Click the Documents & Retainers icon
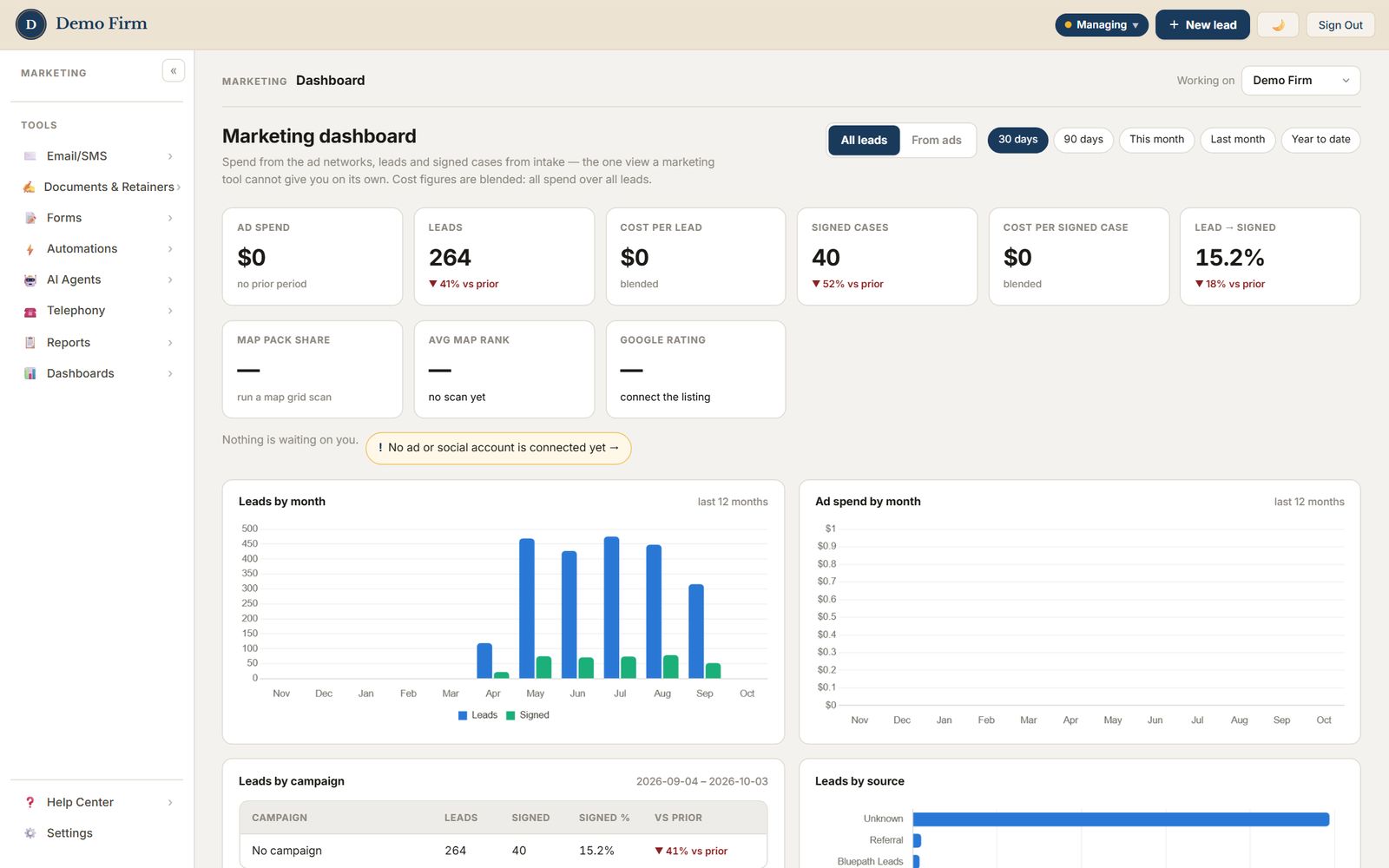This screenshot has width=1389, height=868. (x=30, y=187)
